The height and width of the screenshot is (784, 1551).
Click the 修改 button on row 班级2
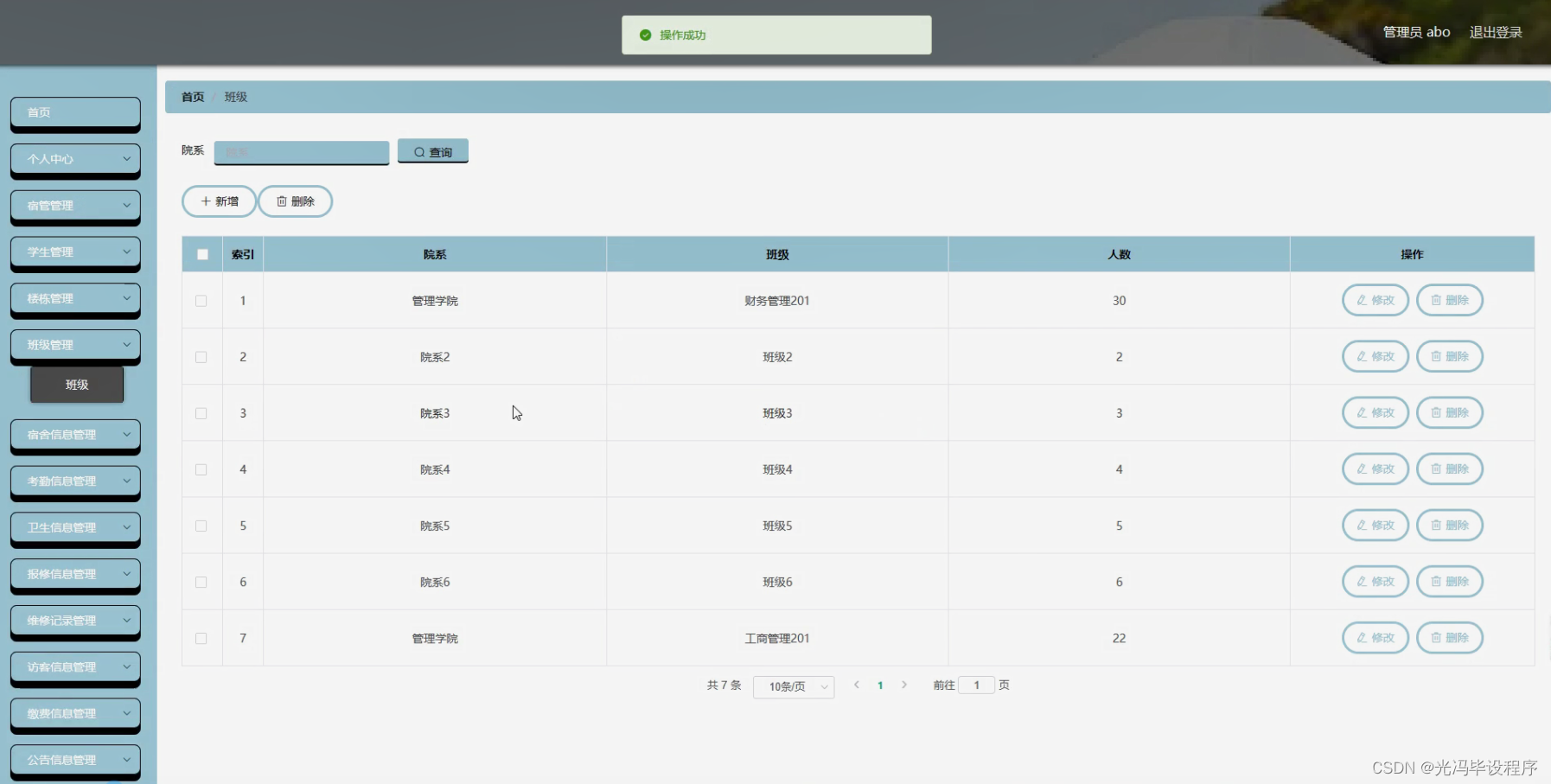1375,356
